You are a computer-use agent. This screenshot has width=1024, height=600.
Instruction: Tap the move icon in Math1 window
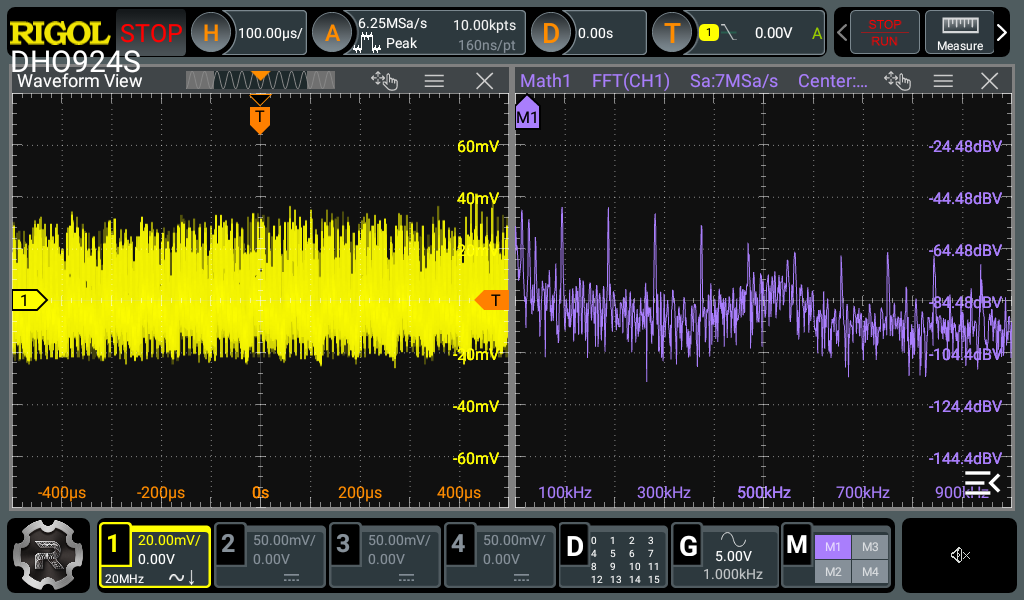point(897,81)
